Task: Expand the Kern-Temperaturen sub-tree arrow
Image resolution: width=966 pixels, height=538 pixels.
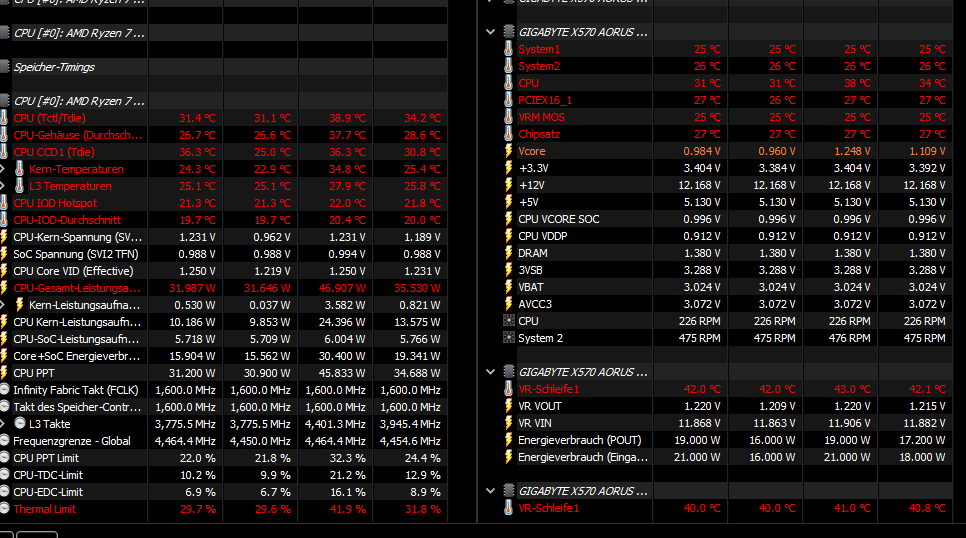Action: coord(2,169)
